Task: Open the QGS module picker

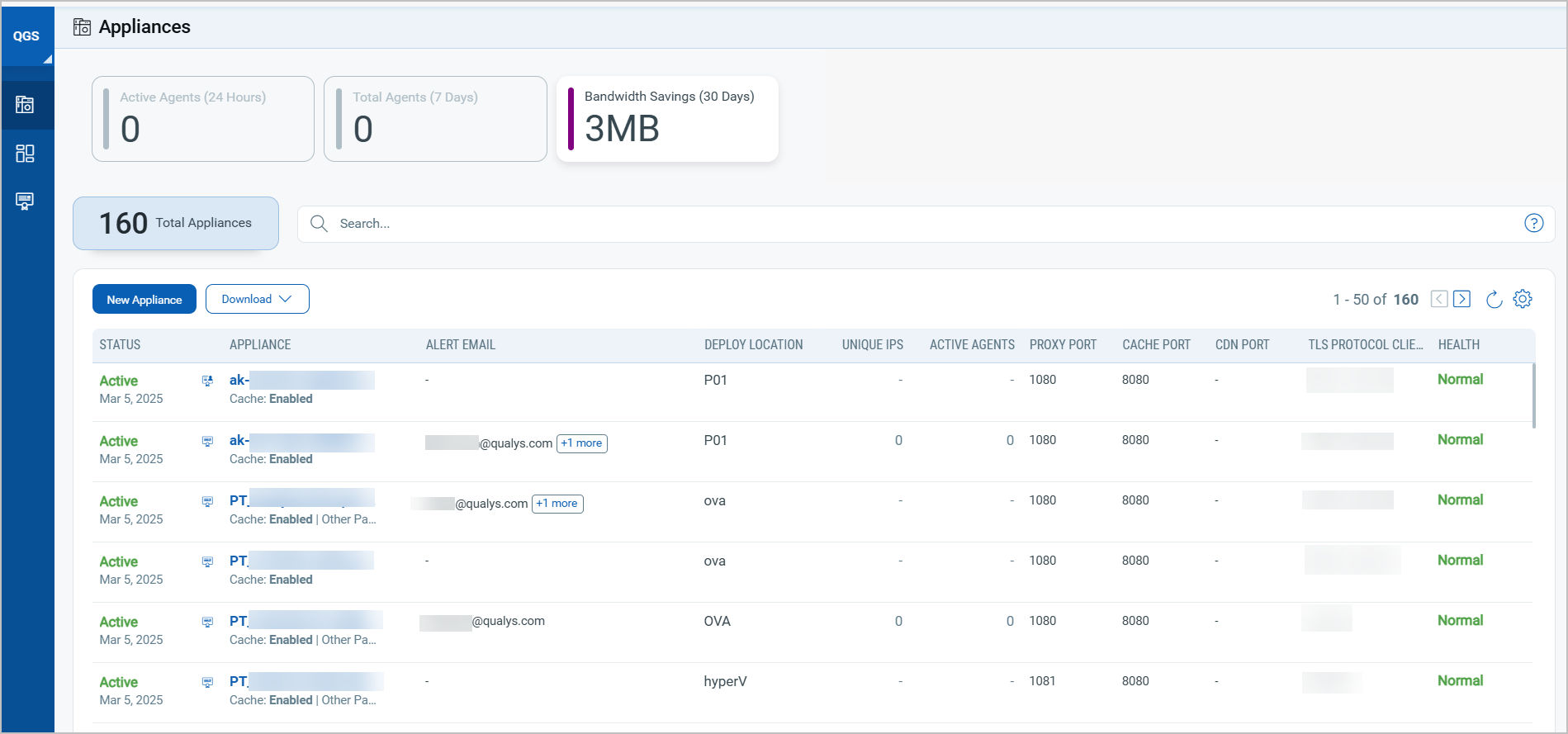Action: coord(27,36)
